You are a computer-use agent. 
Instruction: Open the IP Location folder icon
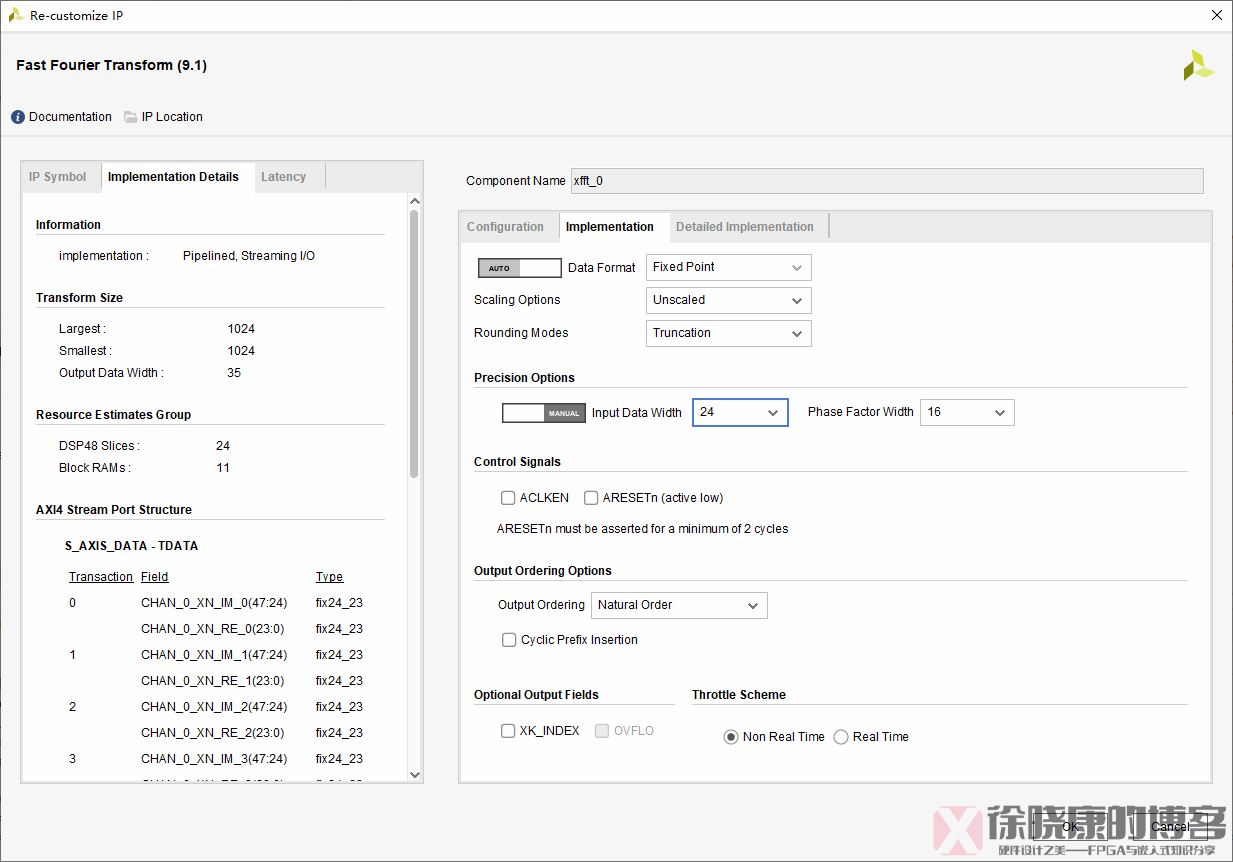coord(130,116)
